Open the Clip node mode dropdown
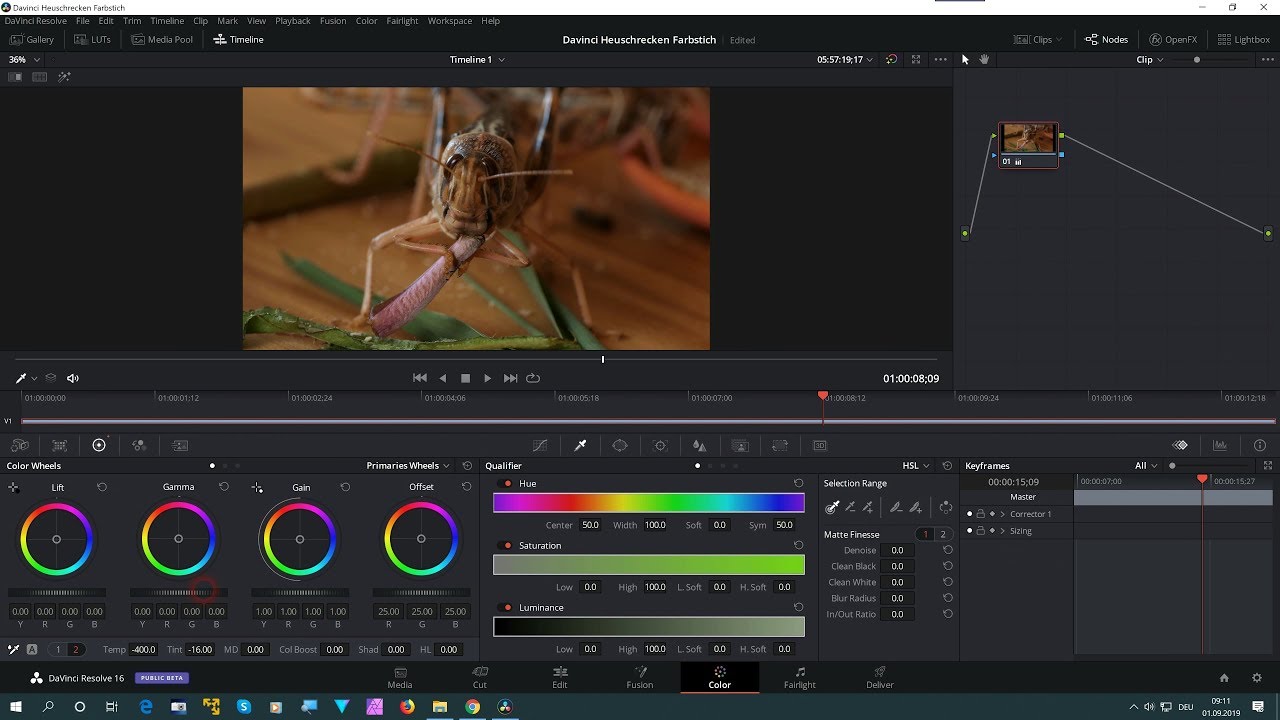This screenshot has height=720, width=1280. (1150, 60)
